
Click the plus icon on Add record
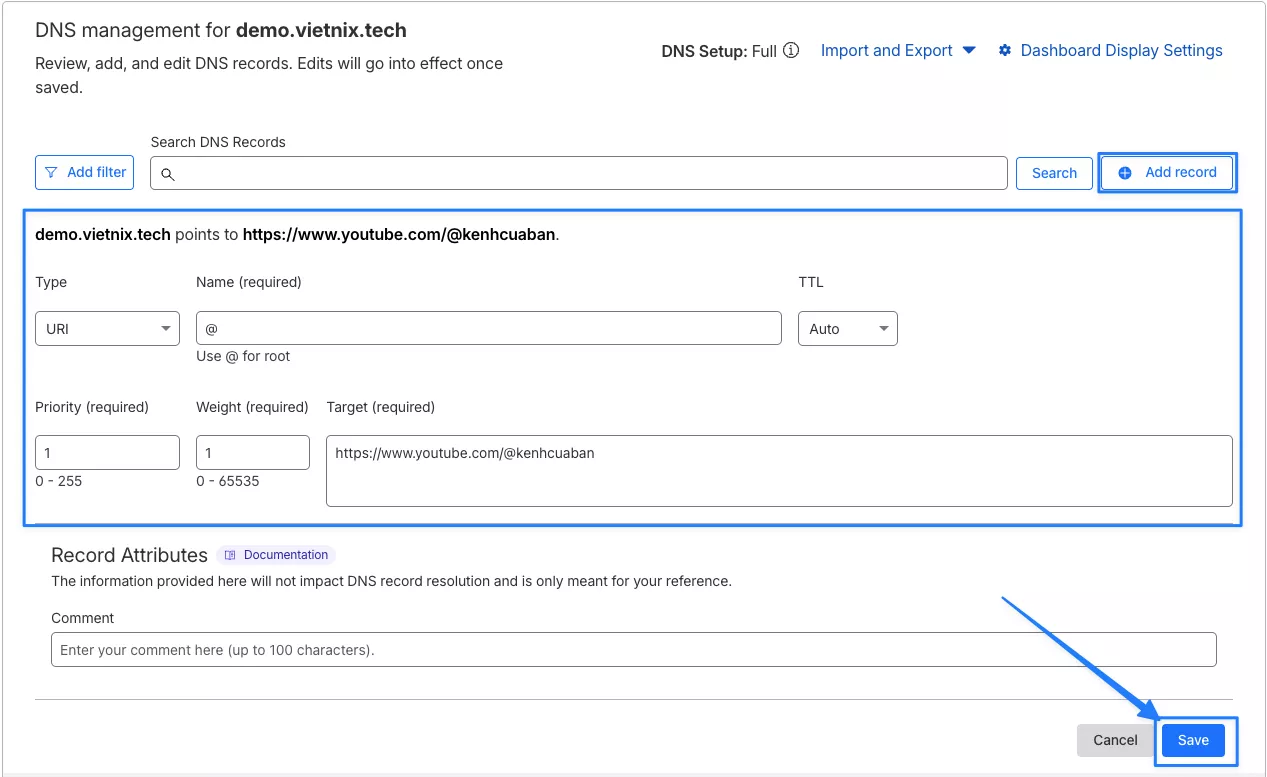(1125, 172)
